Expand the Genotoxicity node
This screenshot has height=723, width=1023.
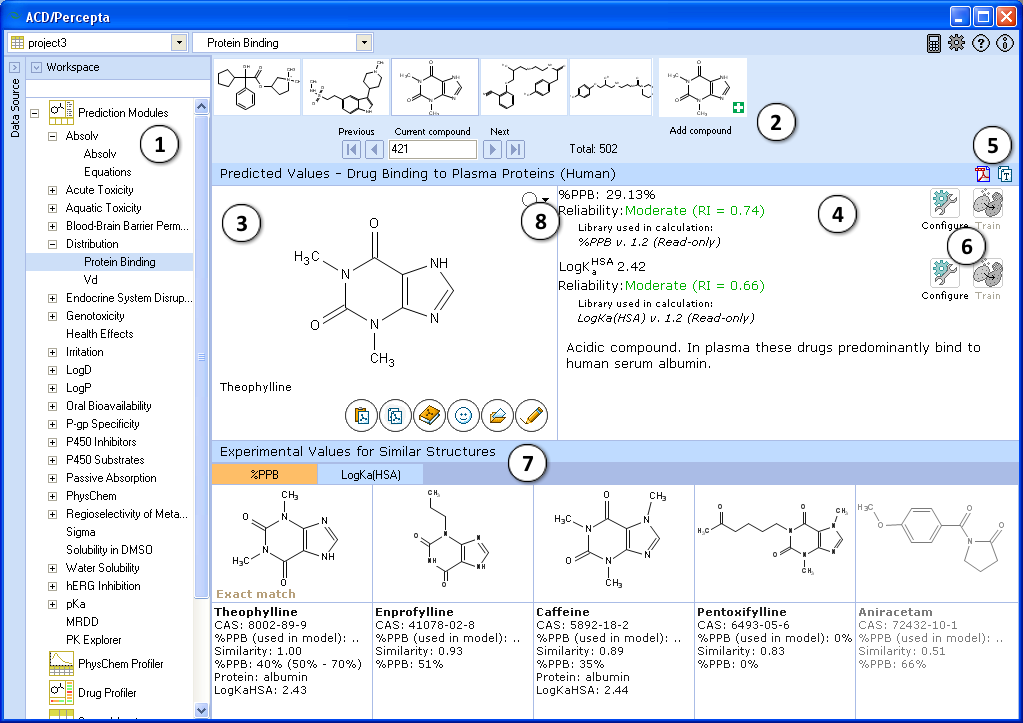[x=52, y=316]
